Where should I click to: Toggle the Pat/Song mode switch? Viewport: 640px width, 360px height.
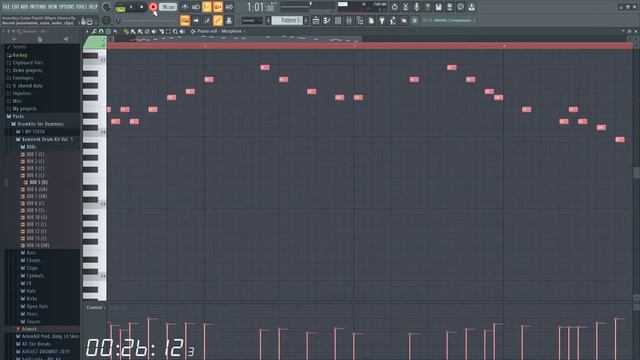tap(120, 7)
